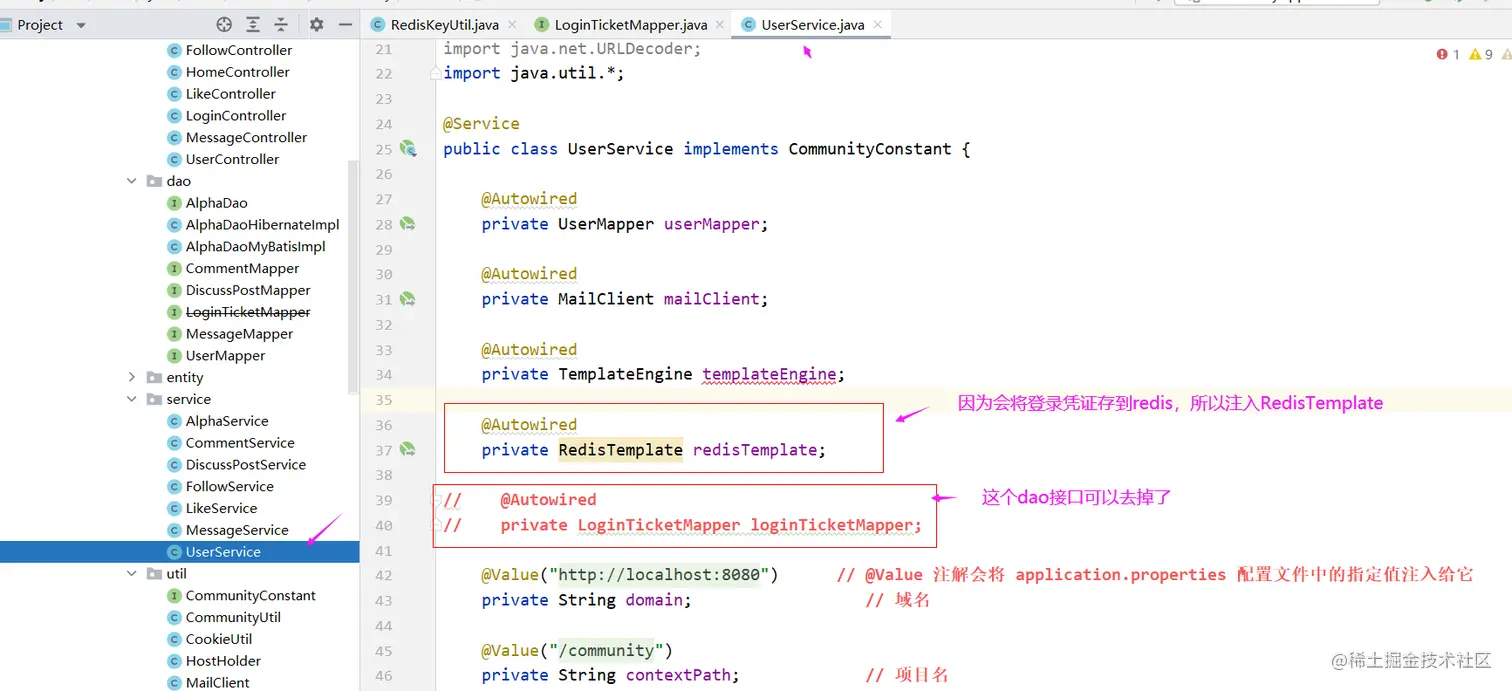Select AlphaDaoHibernateImpl class file
The height and width of the screenshot is (691, 1512).
pyautogui.click(x=262, y=225)
